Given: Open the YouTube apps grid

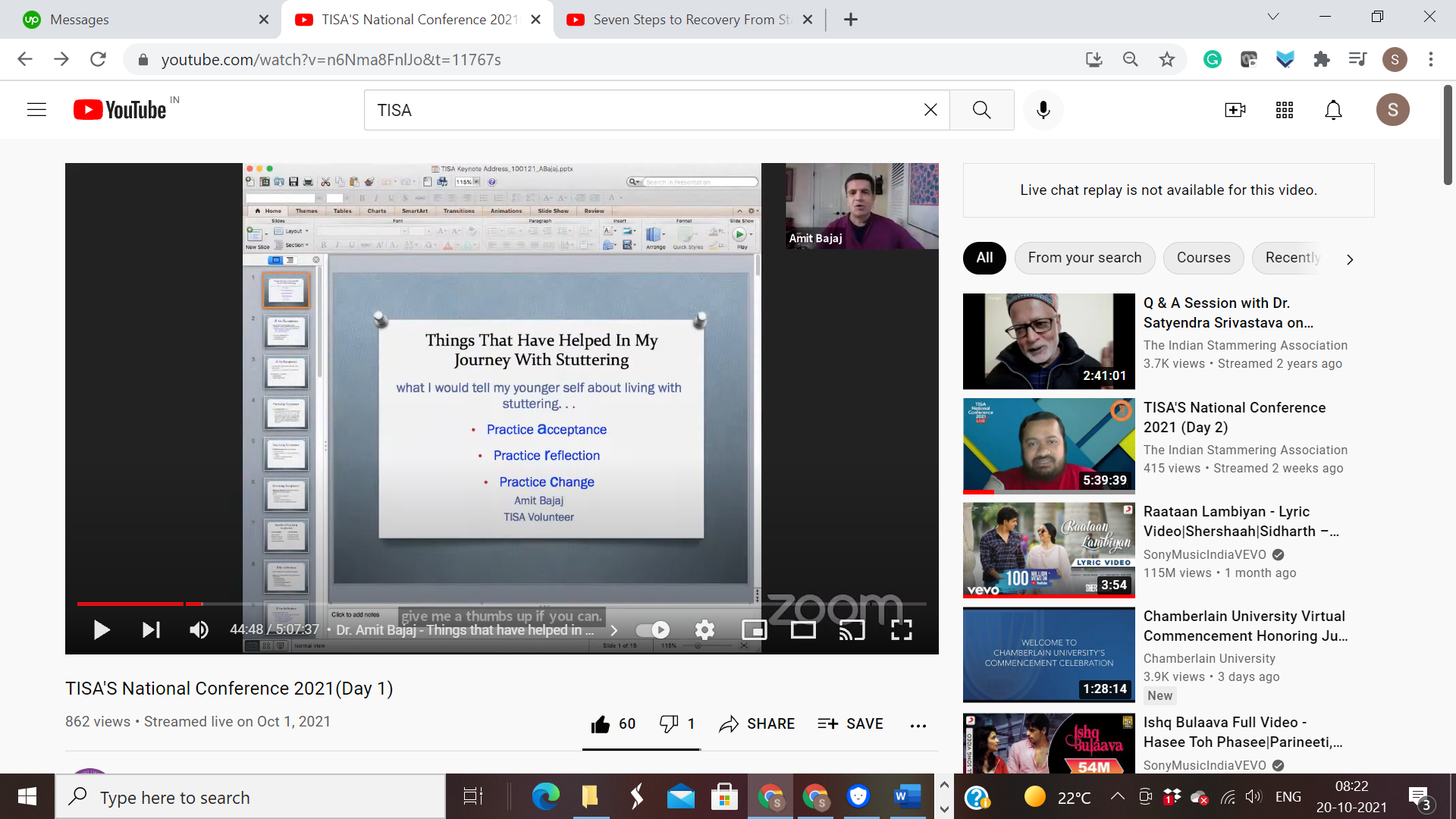Looking at the screenshot, I should point(1285,110).
